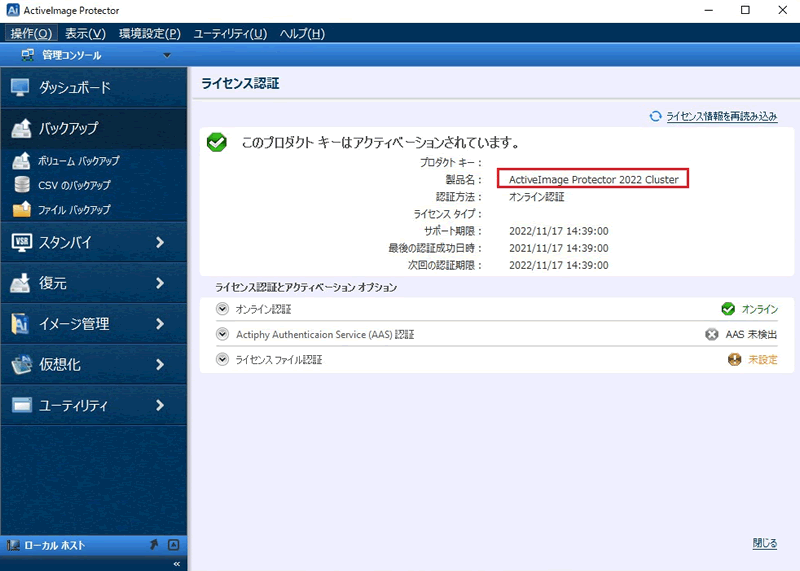Viewport: 800px width, 571px height.
Task: Click the Dashboard monitor icon
Action: click(x=20, y=87)
